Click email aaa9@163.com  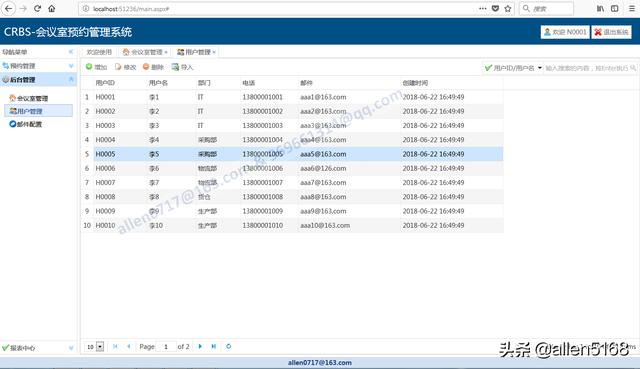[x=323, y=211]
